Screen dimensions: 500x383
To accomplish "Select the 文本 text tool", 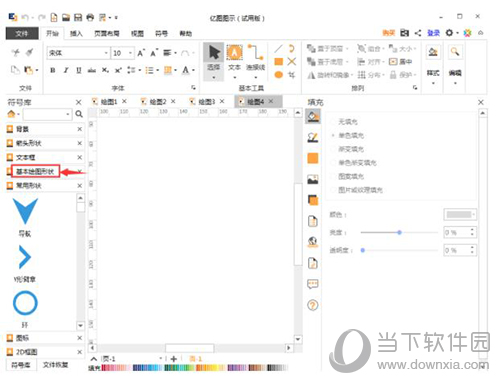I will pos(234,61).
